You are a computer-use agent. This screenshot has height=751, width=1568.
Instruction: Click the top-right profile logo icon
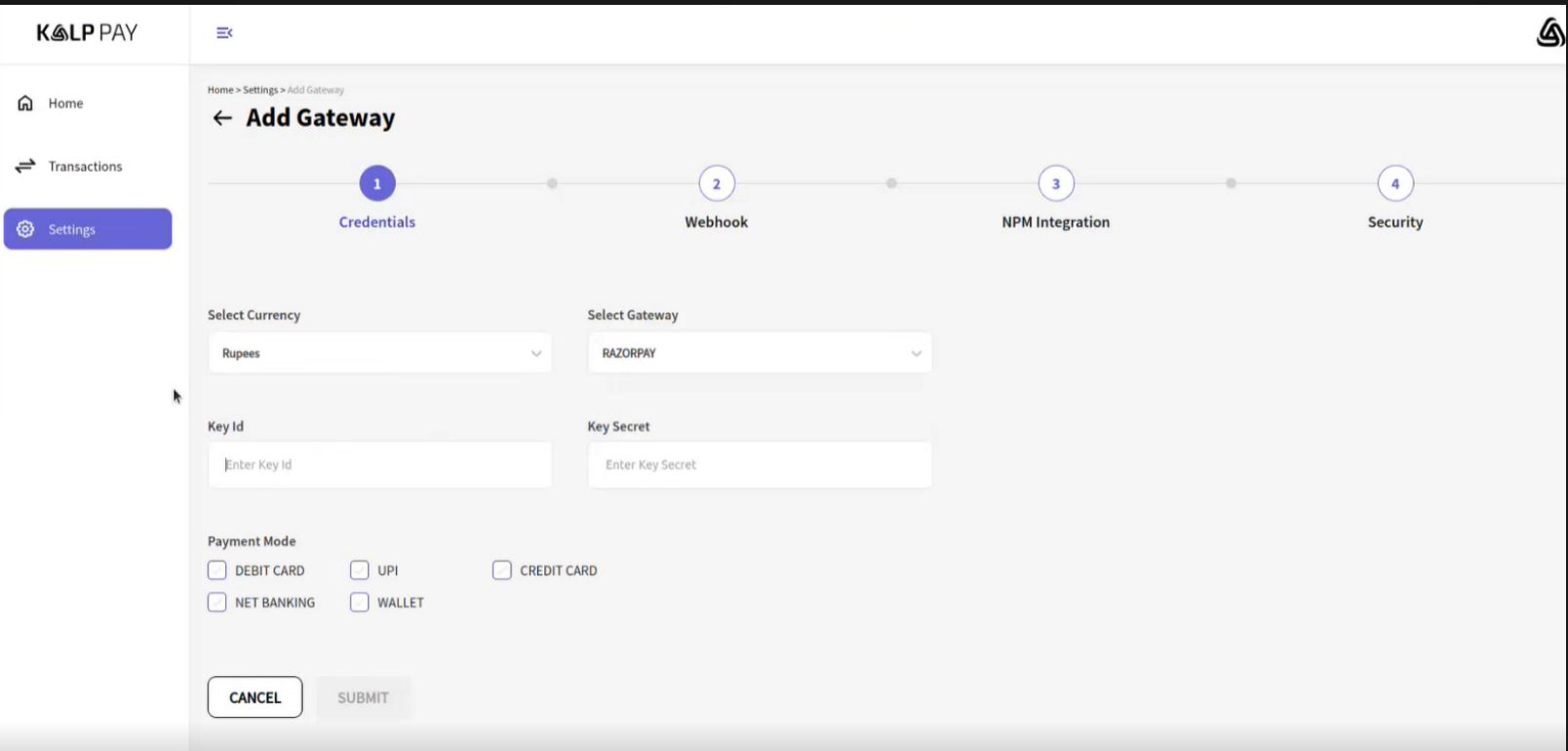[x=1548, y=33]
